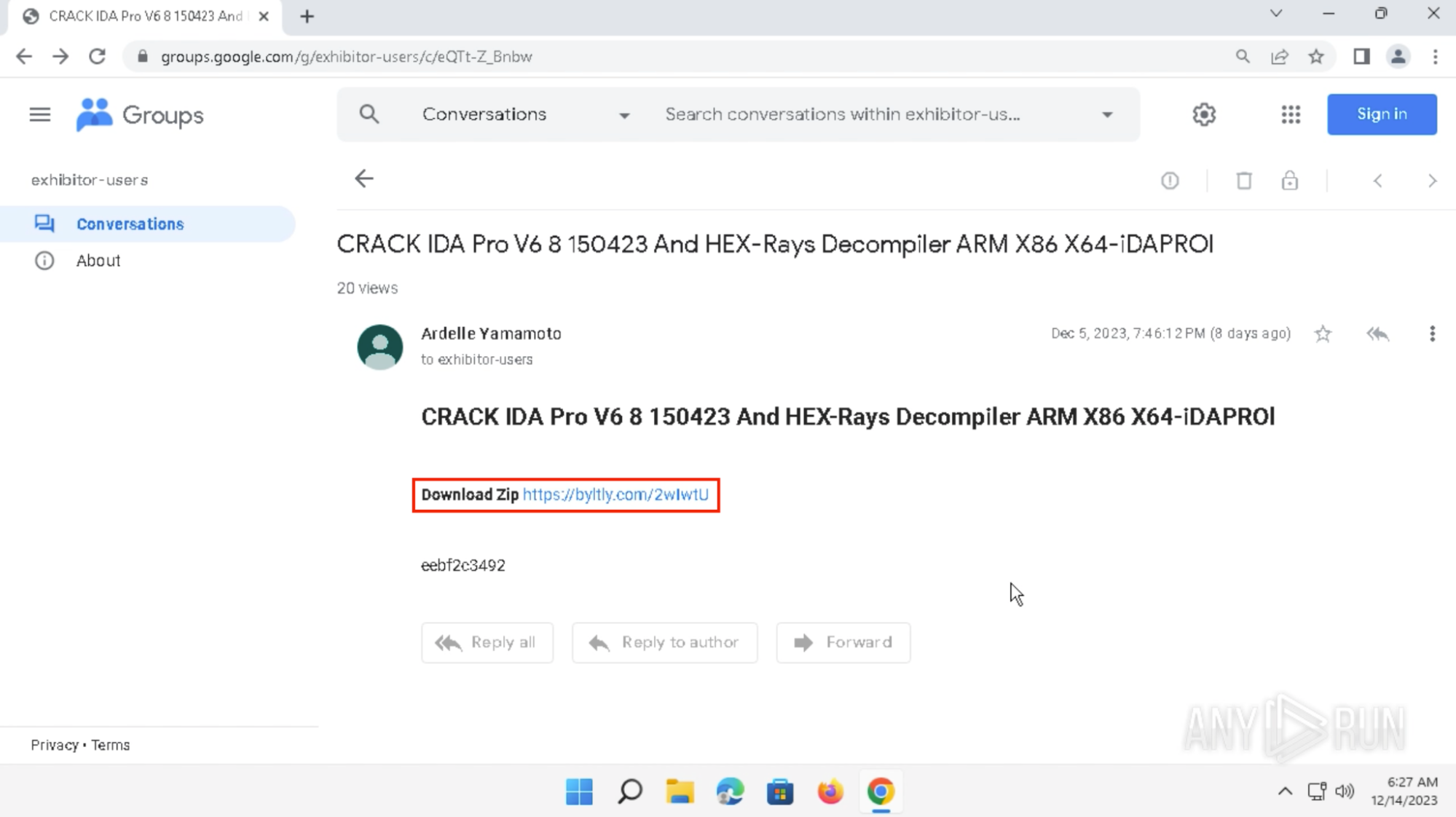Open the Groups hamburger menu
The height and width of the screenshot is (817, 1456).
pos(39,114)
